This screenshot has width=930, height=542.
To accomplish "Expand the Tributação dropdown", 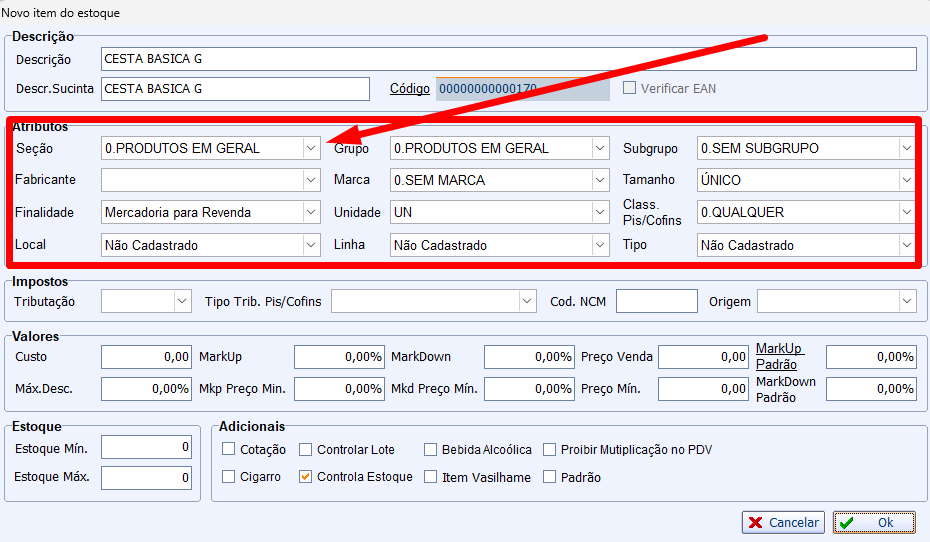I will 181,301.
